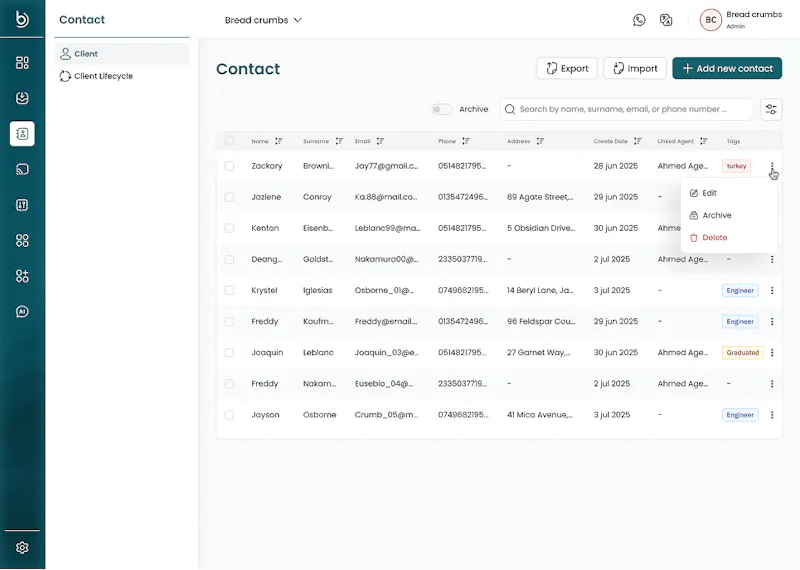Open settings gear at the sidebar bottom
The image size is (800, 570).
click(22, 548)
